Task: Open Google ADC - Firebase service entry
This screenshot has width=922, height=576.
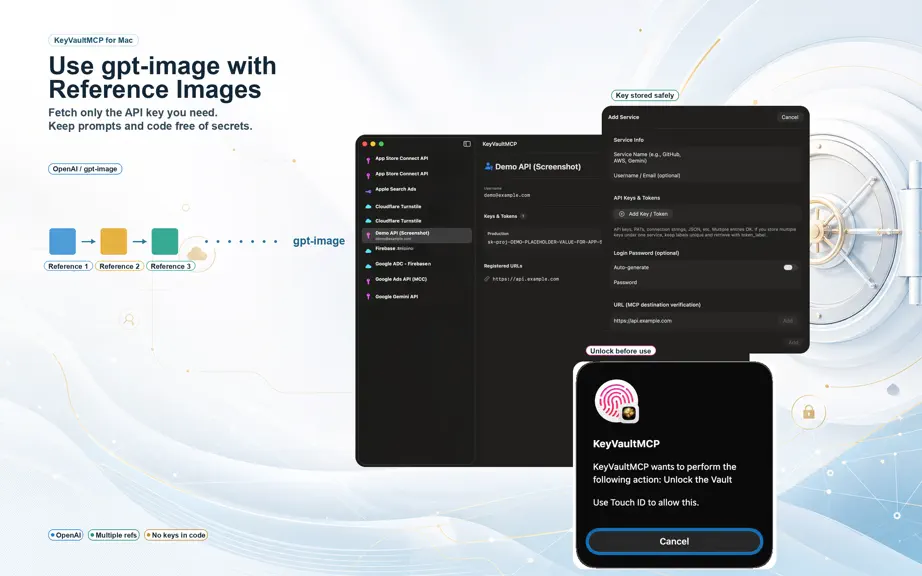Action: click(x=403, y=264)
